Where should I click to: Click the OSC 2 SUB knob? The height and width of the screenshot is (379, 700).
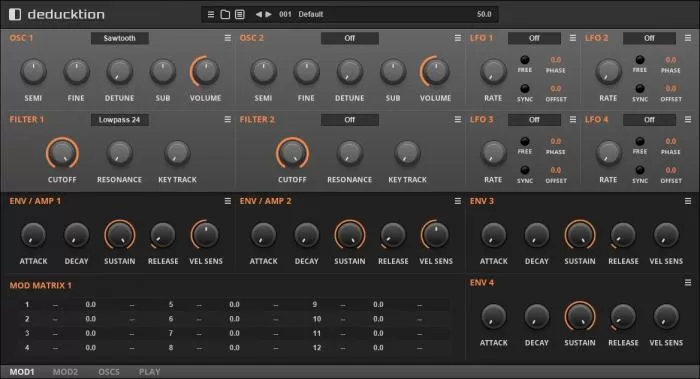pos(393,71)
